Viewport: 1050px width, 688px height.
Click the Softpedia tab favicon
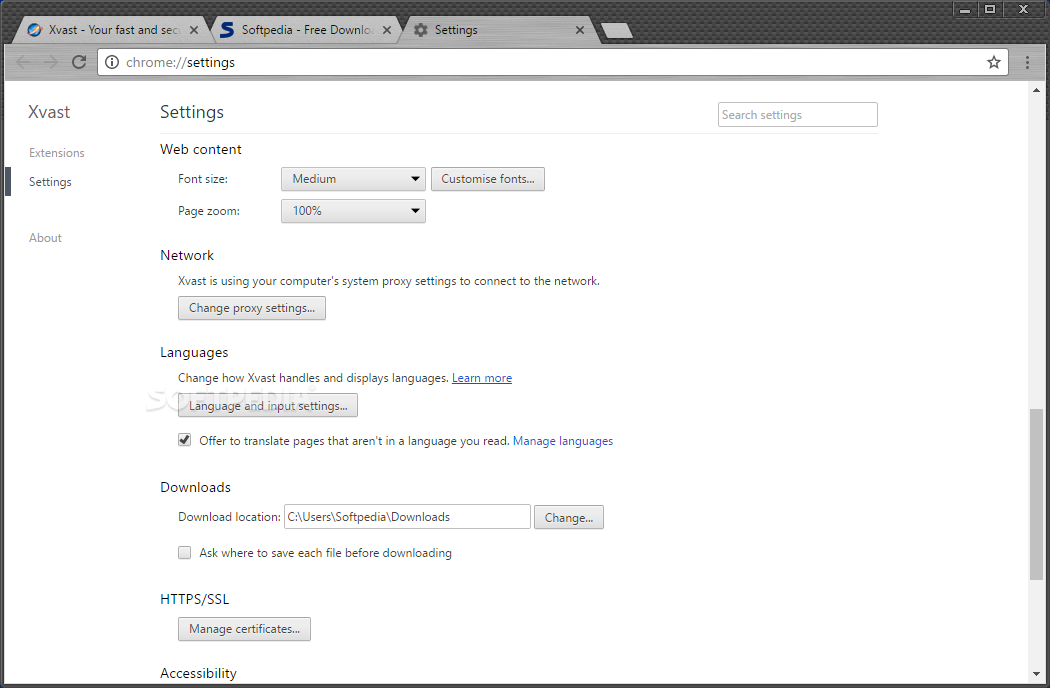coord(227,30)
